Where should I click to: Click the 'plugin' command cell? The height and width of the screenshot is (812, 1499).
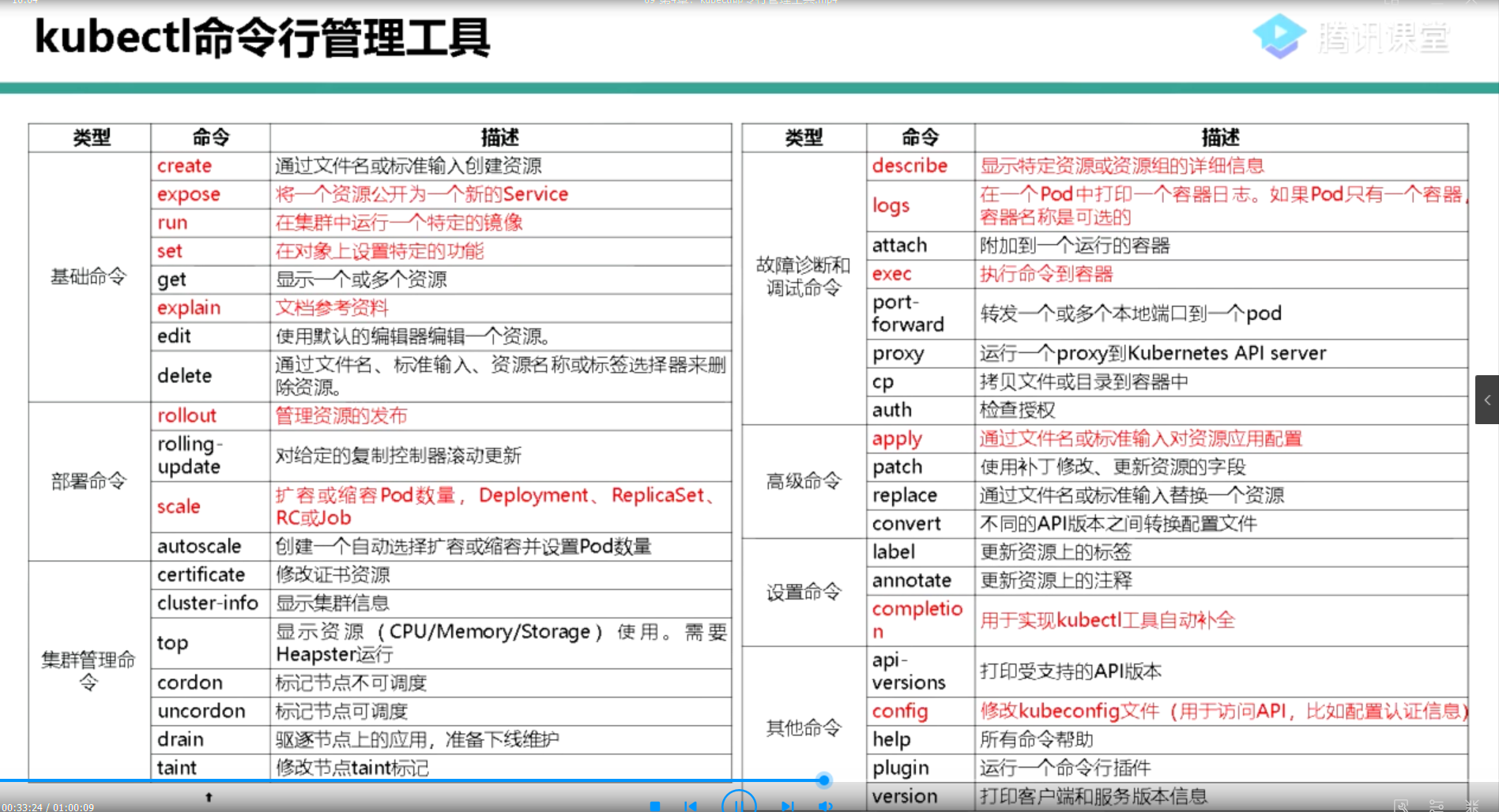tap(921, 769)
